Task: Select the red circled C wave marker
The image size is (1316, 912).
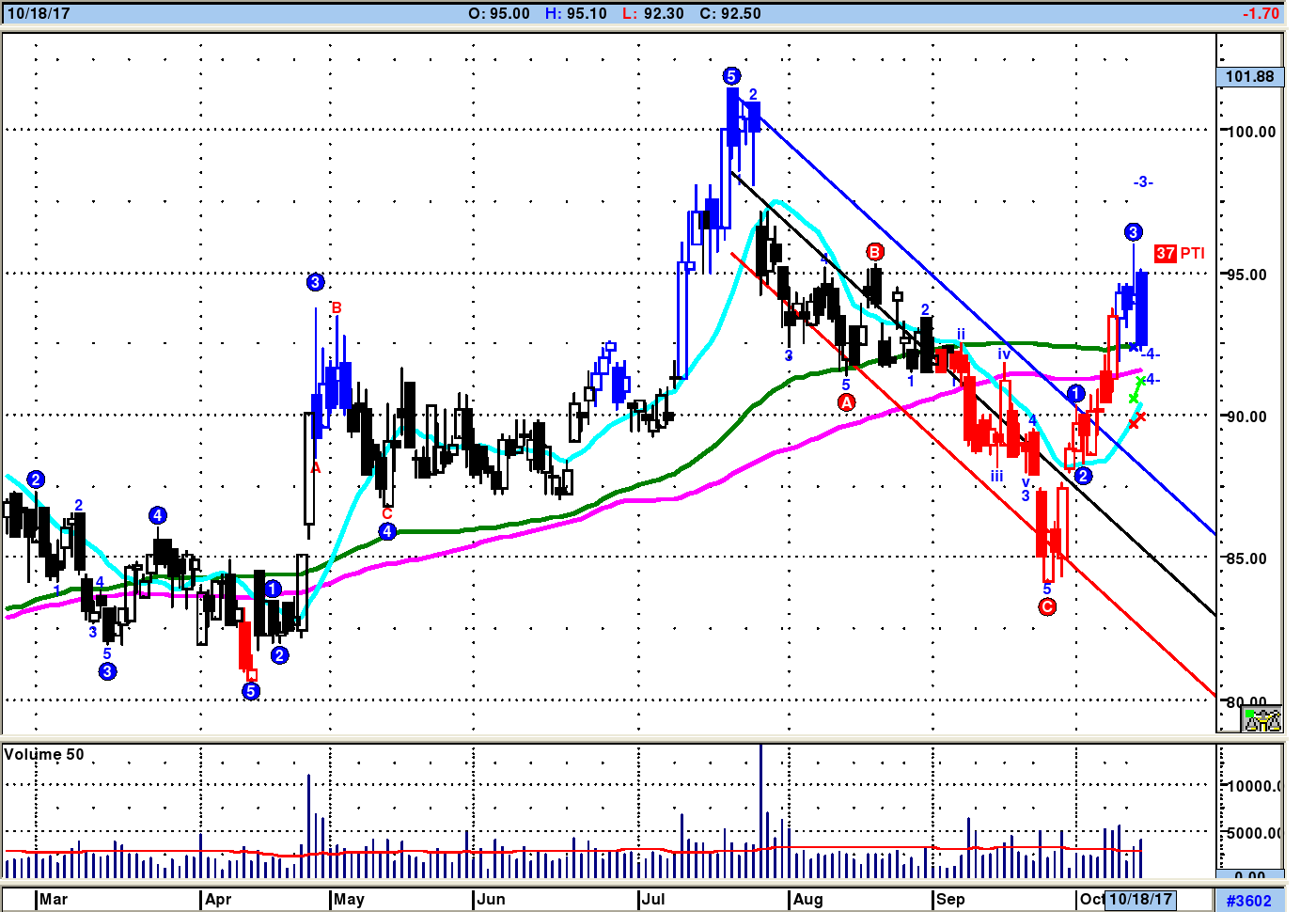Action: coord(1047,606)
